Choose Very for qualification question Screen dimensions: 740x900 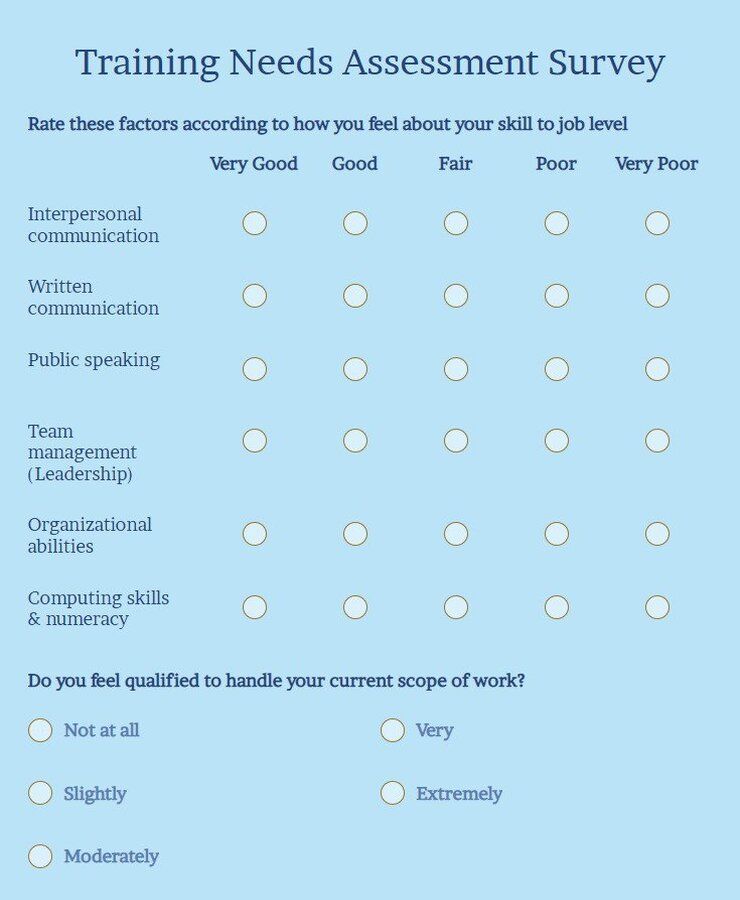[x=392, y=731]
